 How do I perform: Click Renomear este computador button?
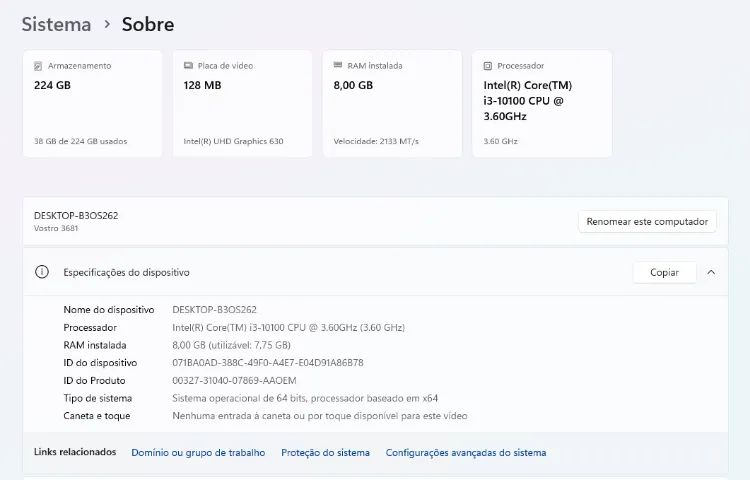647,222
